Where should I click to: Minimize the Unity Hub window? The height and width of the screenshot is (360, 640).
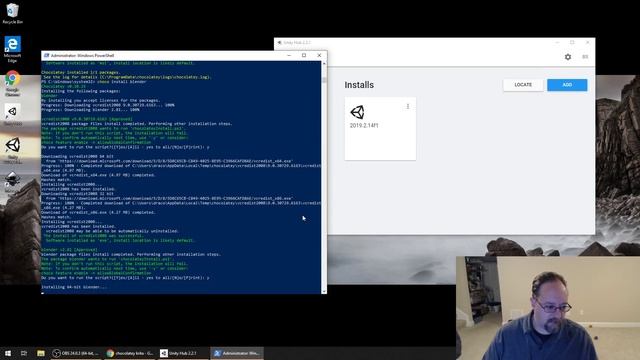tap(557, 42)
